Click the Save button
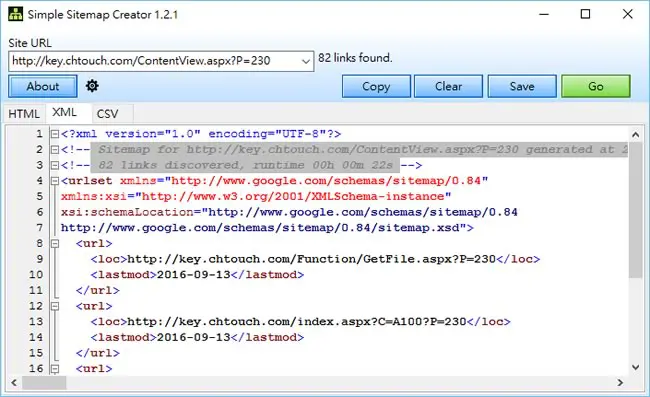The width and height of the screenshot is (650, 397). (x=522, y=86)
